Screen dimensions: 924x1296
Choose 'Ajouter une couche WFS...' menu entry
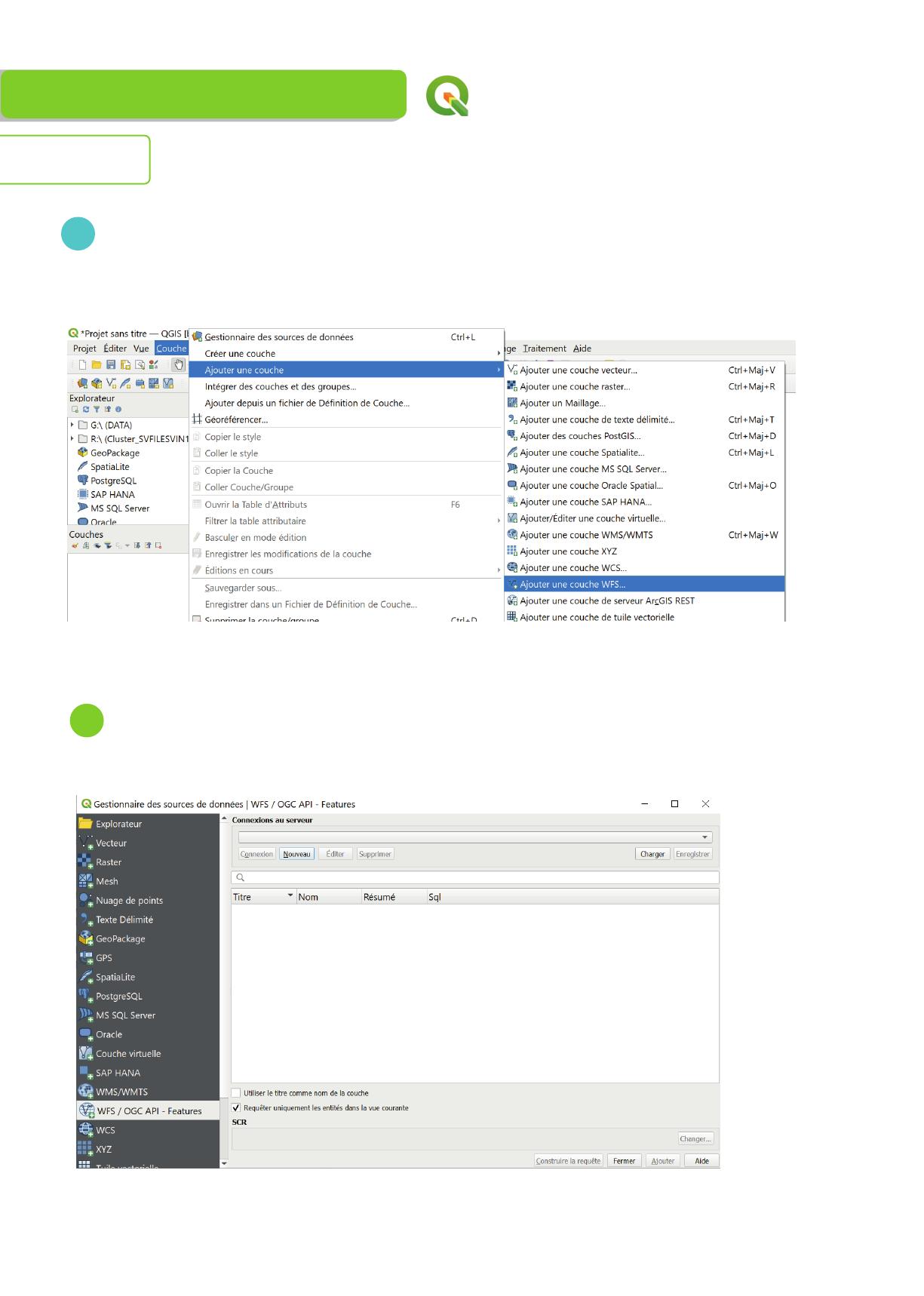point(572,585)
